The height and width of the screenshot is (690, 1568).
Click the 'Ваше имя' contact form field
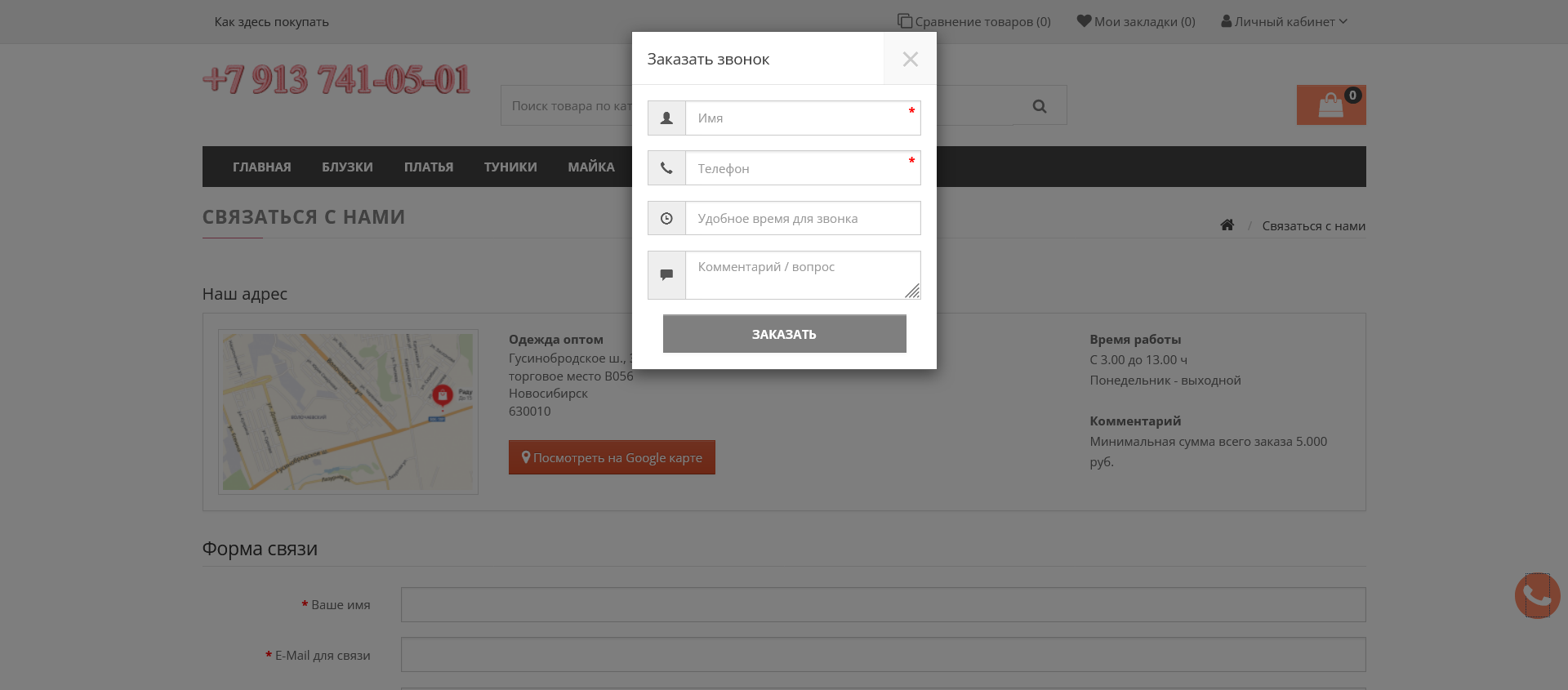tap(883, 605)
